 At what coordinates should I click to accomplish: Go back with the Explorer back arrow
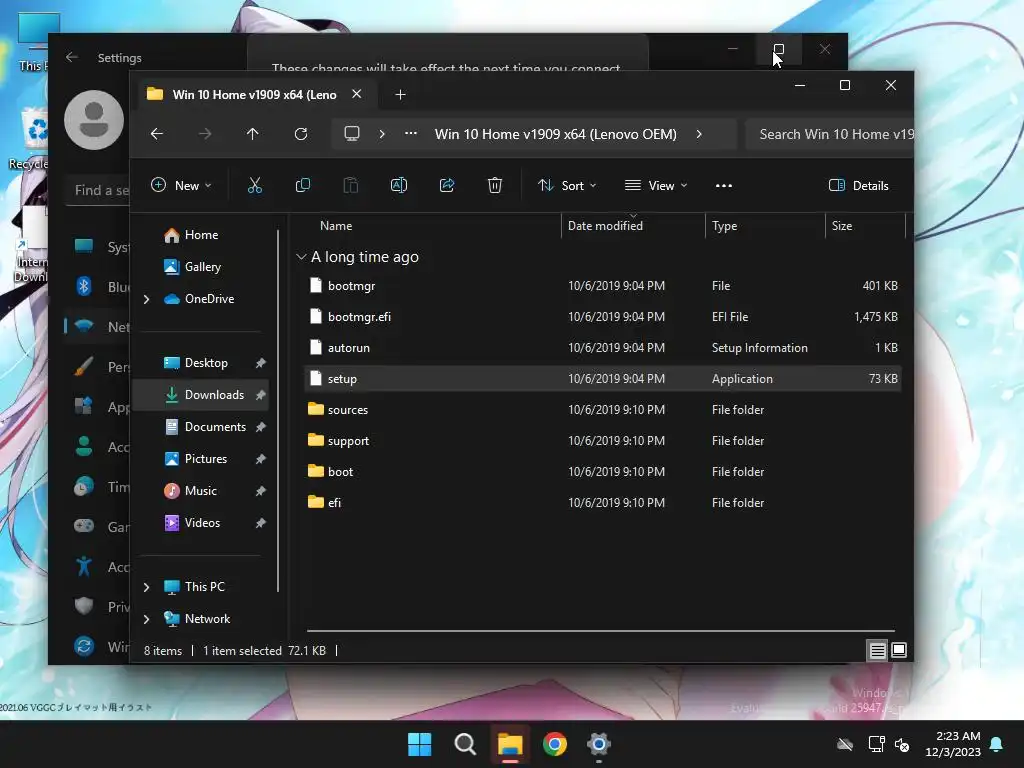(x=157, y=134)
